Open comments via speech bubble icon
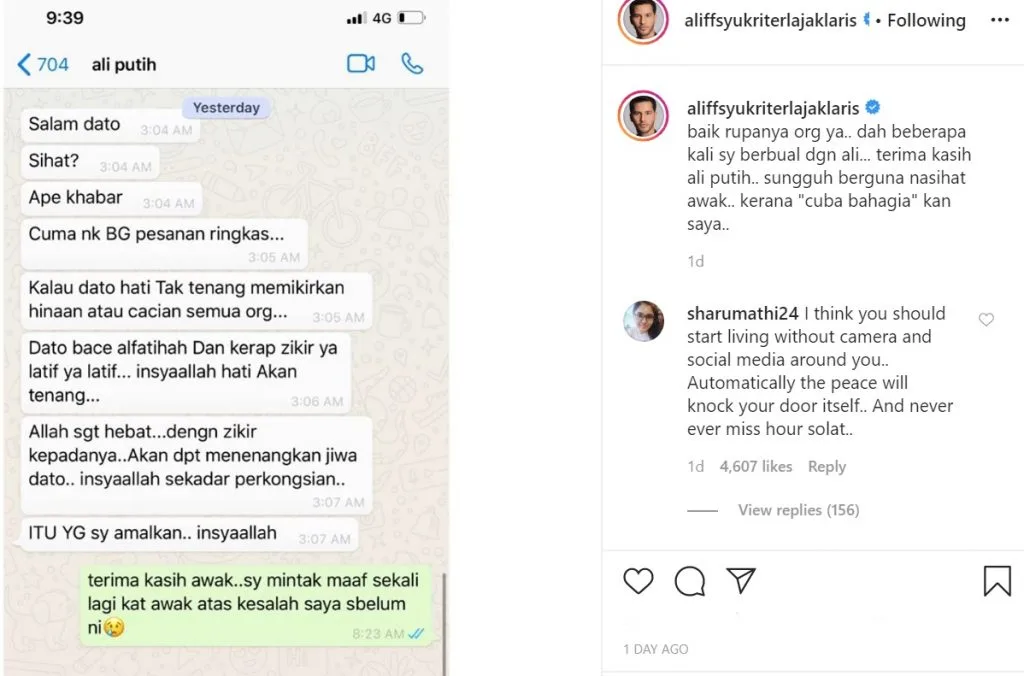The height and width of the screenshot is (676, 1024). click(690, 581)
